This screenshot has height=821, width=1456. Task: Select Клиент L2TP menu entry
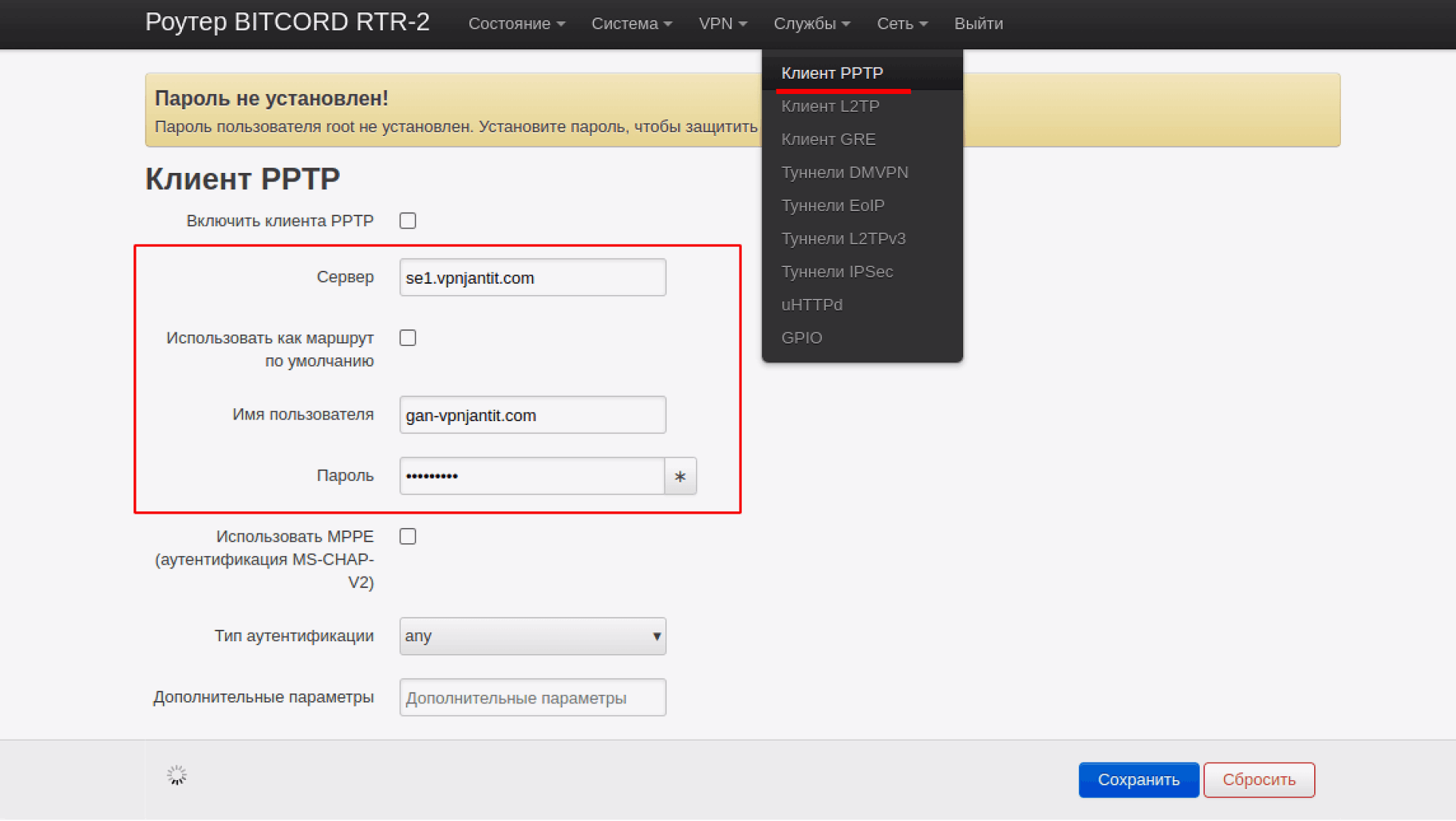(830, 106)
